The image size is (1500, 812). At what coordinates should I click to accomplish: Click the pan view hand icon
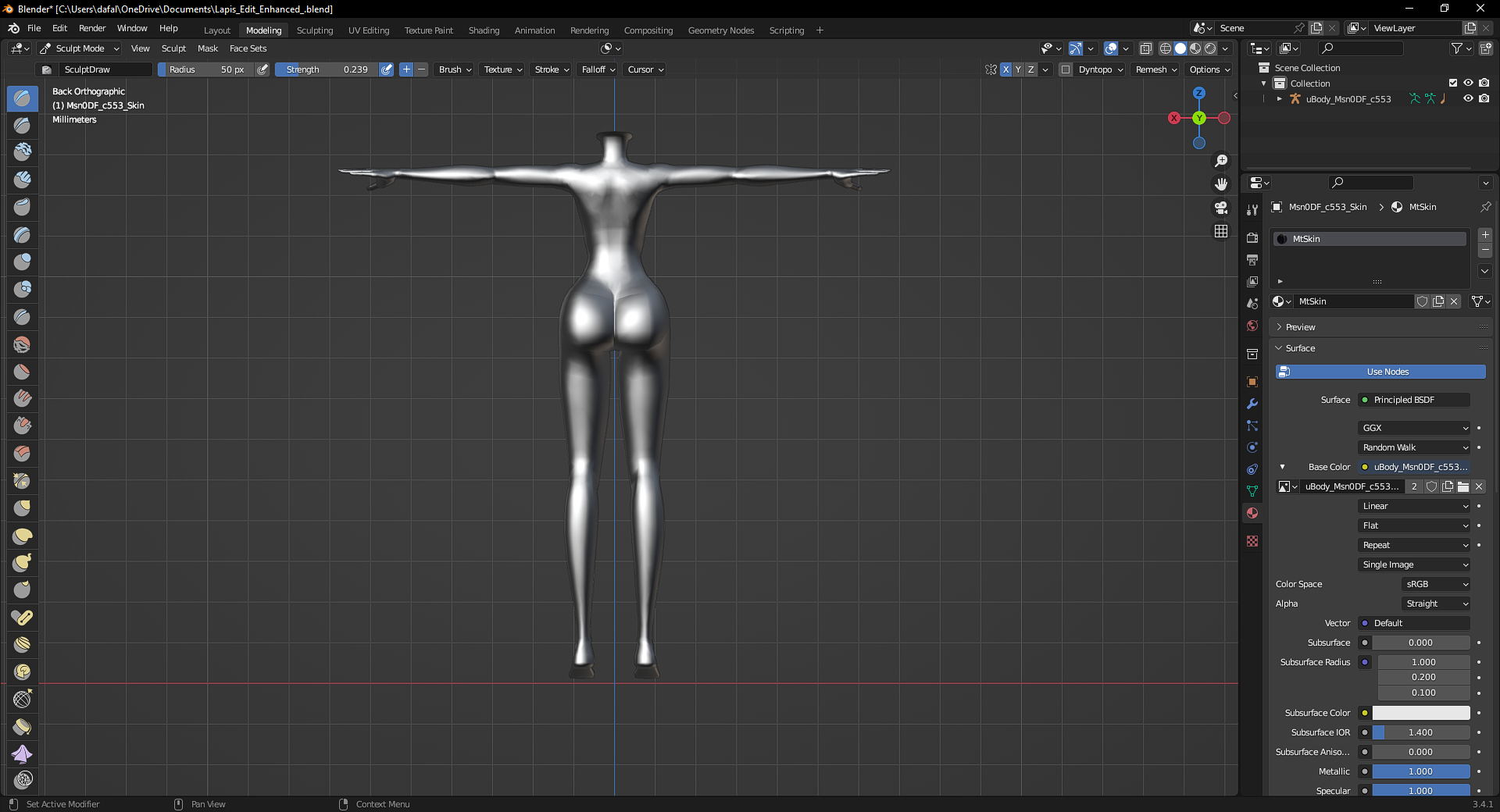(x=1221, y=184)
